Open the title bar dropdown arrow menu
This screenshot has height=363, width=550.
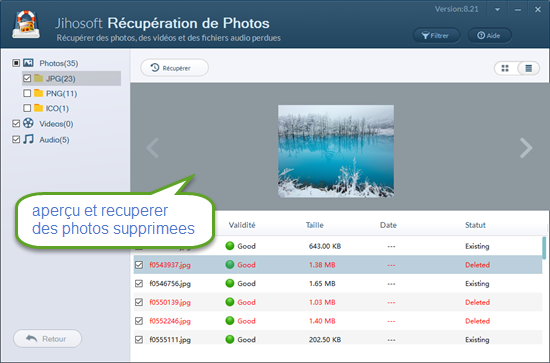coord(497,9)
